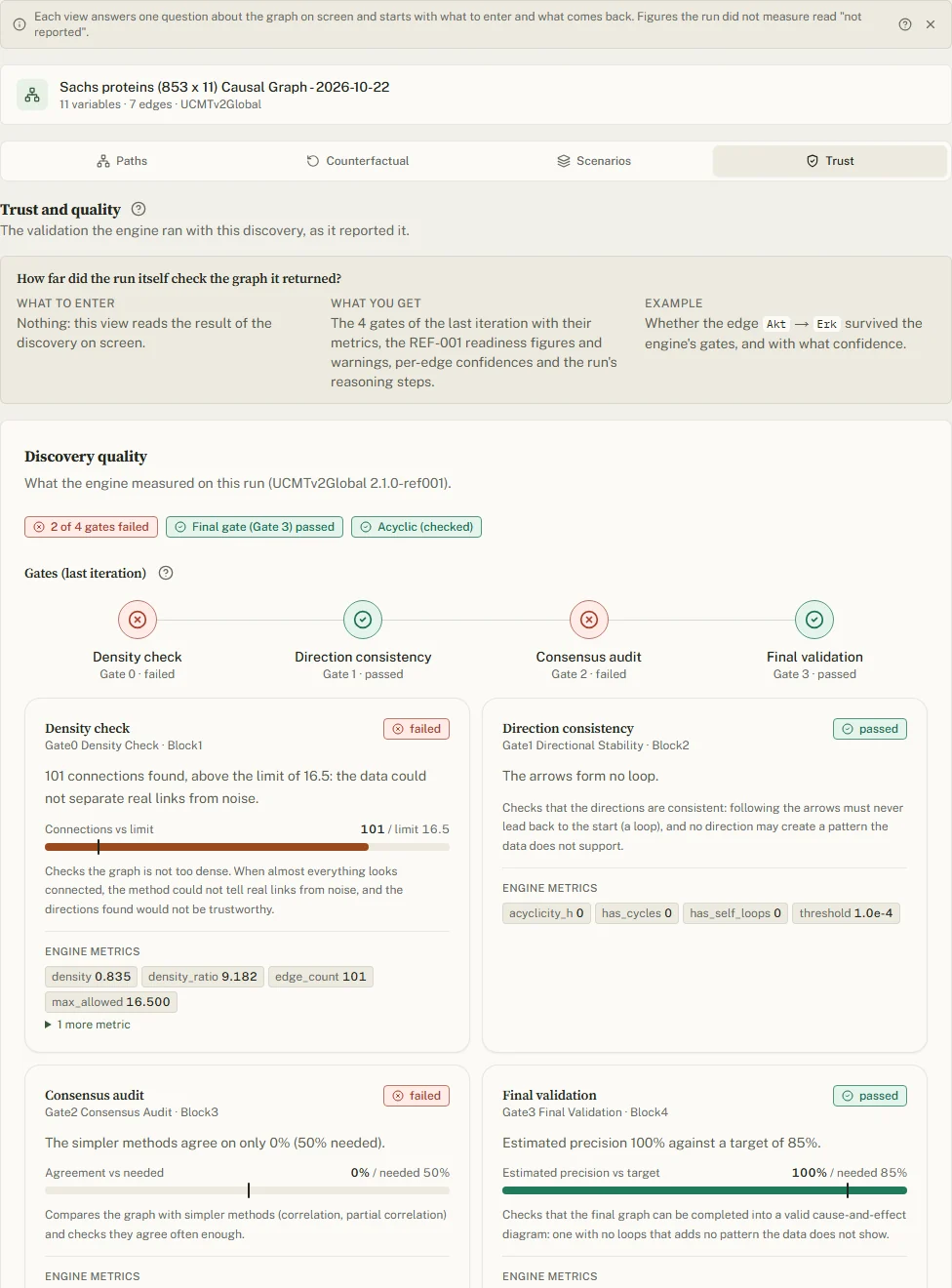The width and height of the screenshot is (952, 1288).
Task: Click the '100% / needed 85%' value
Action: 849,1173
